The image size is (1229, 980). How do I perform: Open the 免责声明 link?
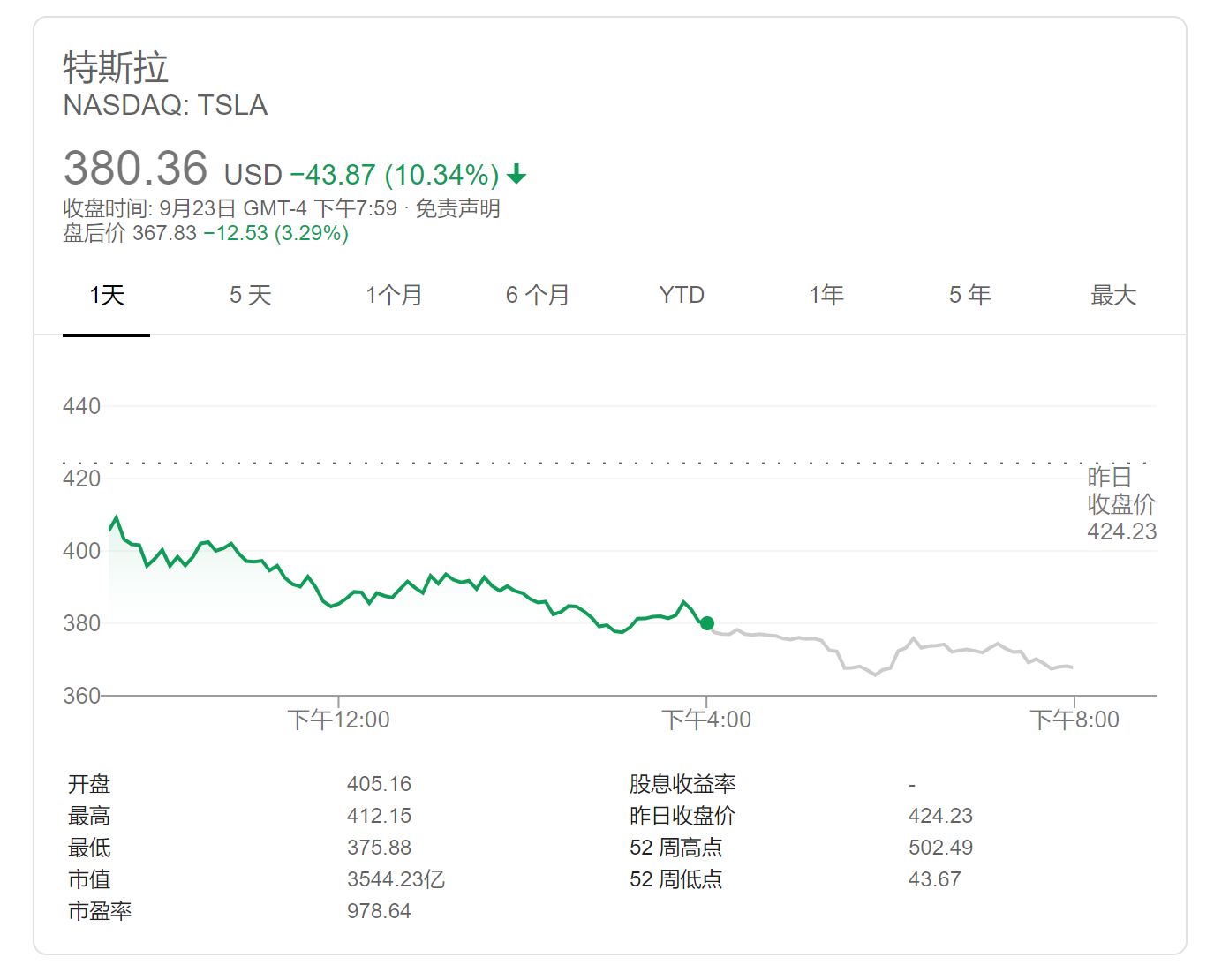tap(458, 208)
